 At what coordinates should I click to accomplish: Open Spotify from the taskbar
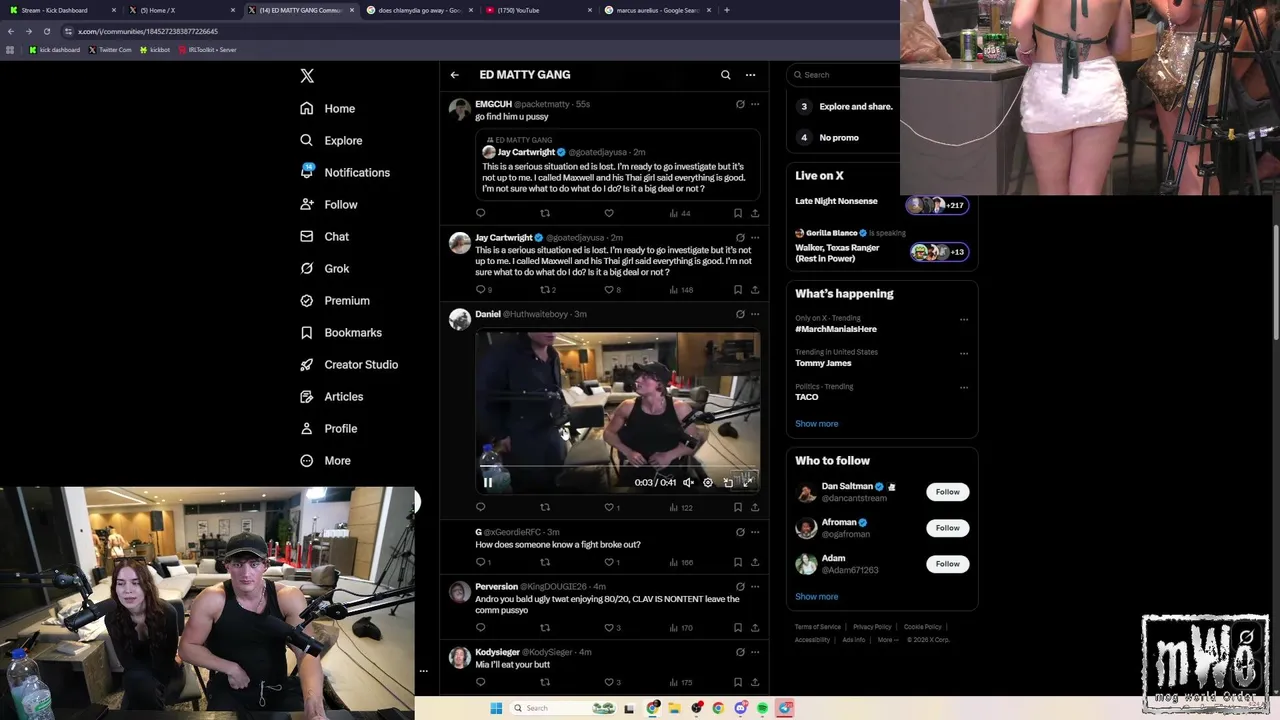762,708
